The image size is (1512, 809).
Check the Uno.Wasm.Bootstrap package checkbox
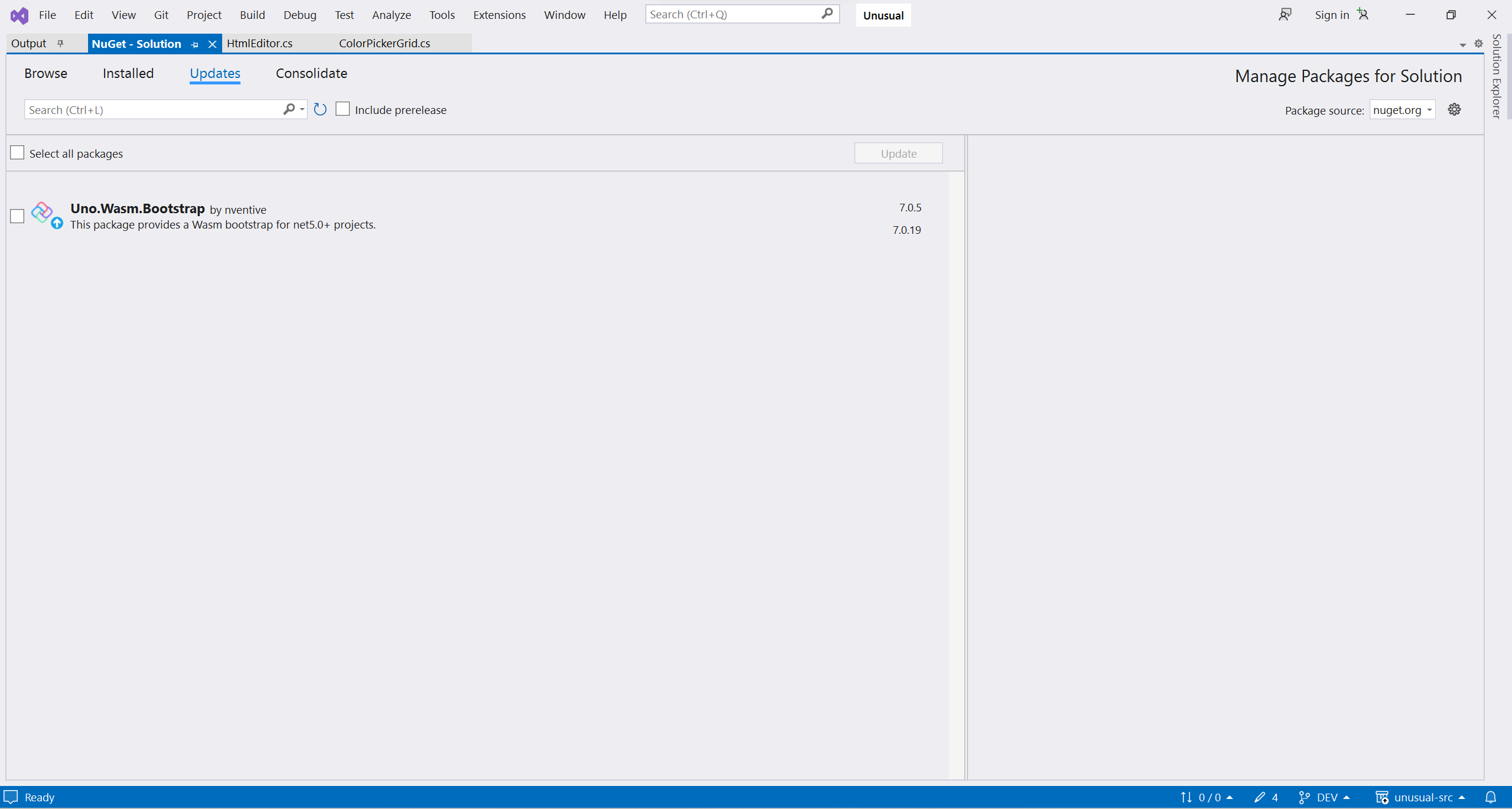(x=17, y=216)
